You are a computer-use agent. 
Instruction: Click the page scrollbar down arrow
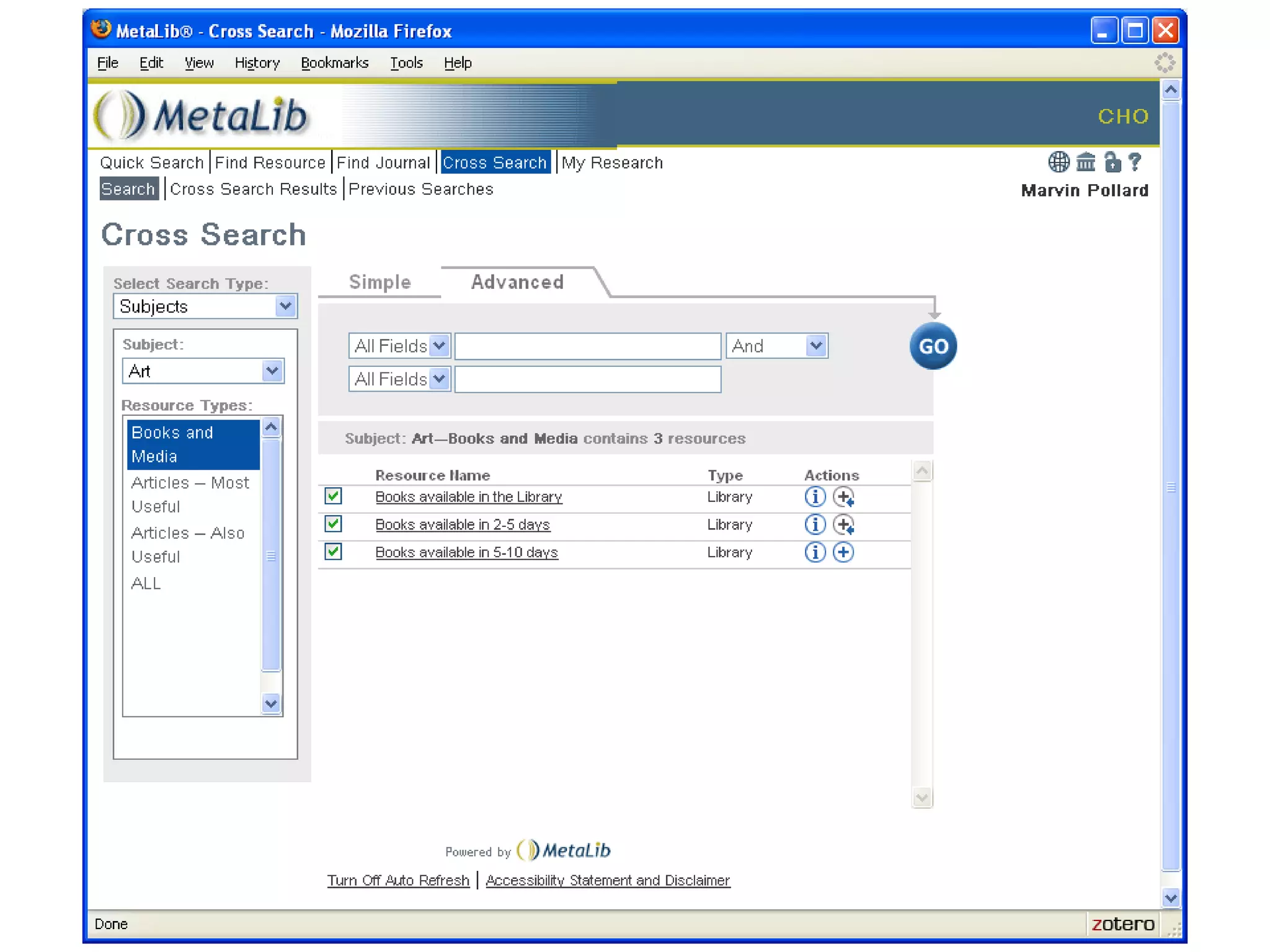1170,897
